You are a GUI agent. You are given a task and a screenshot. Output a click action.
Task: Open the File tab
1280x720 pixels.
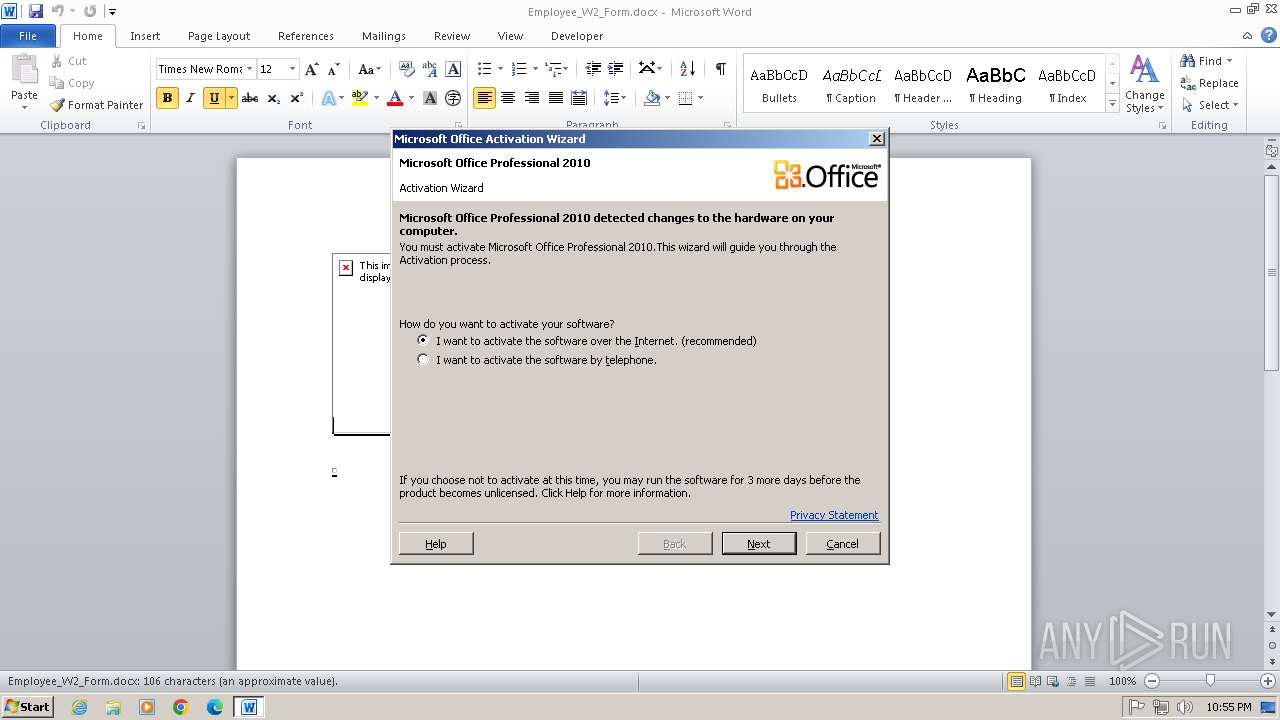click(x=28, y=36)
